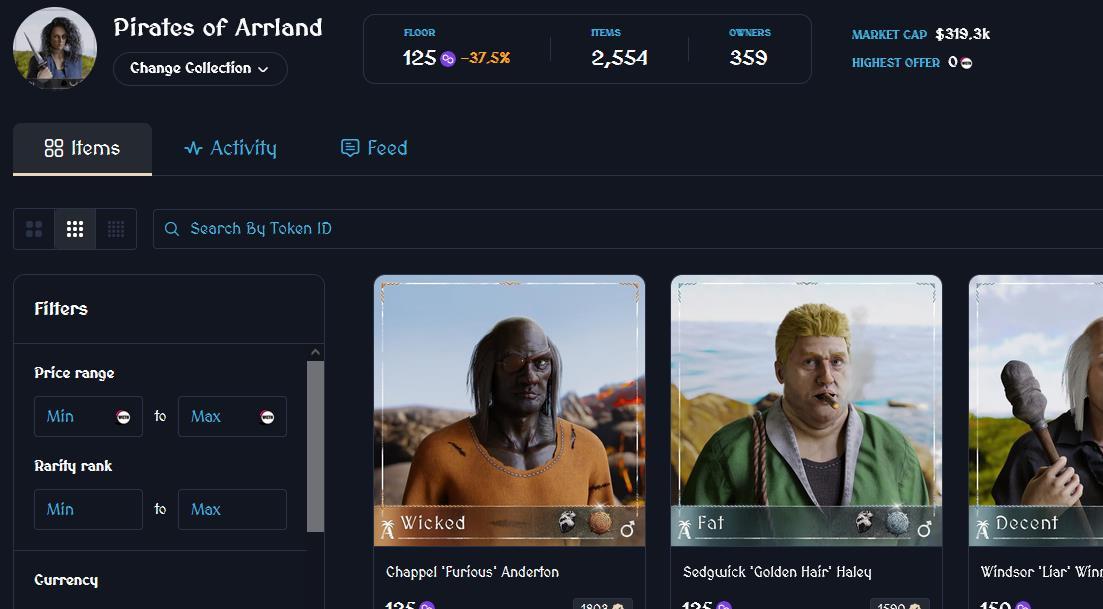Image resolution: width=1103 pixels, height=609 pixels.
Task: Click the WETH icon in Price Min field
Action: click(123, 417)
